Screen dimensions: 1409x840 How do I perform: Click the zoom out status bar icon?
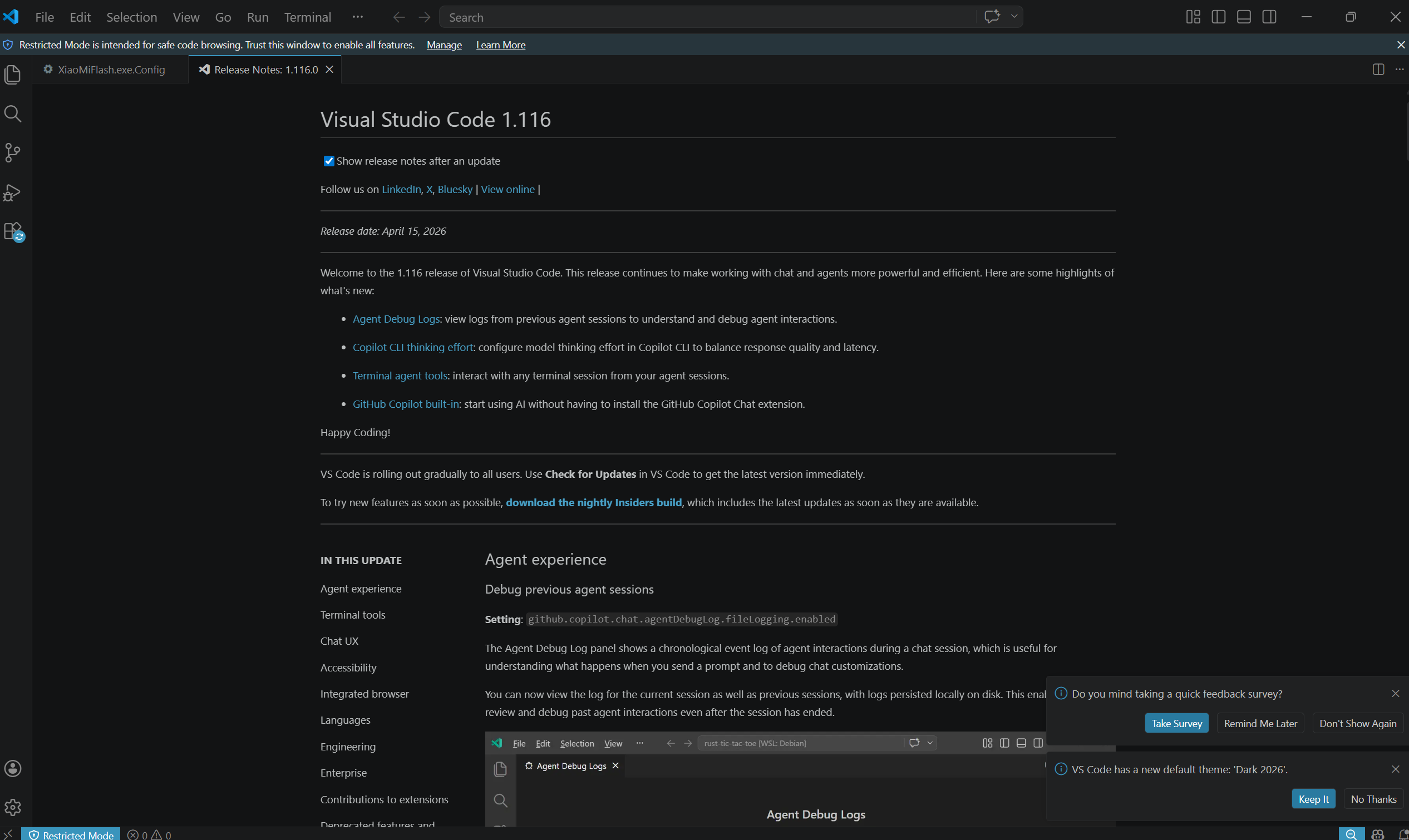coord(1351,834)
